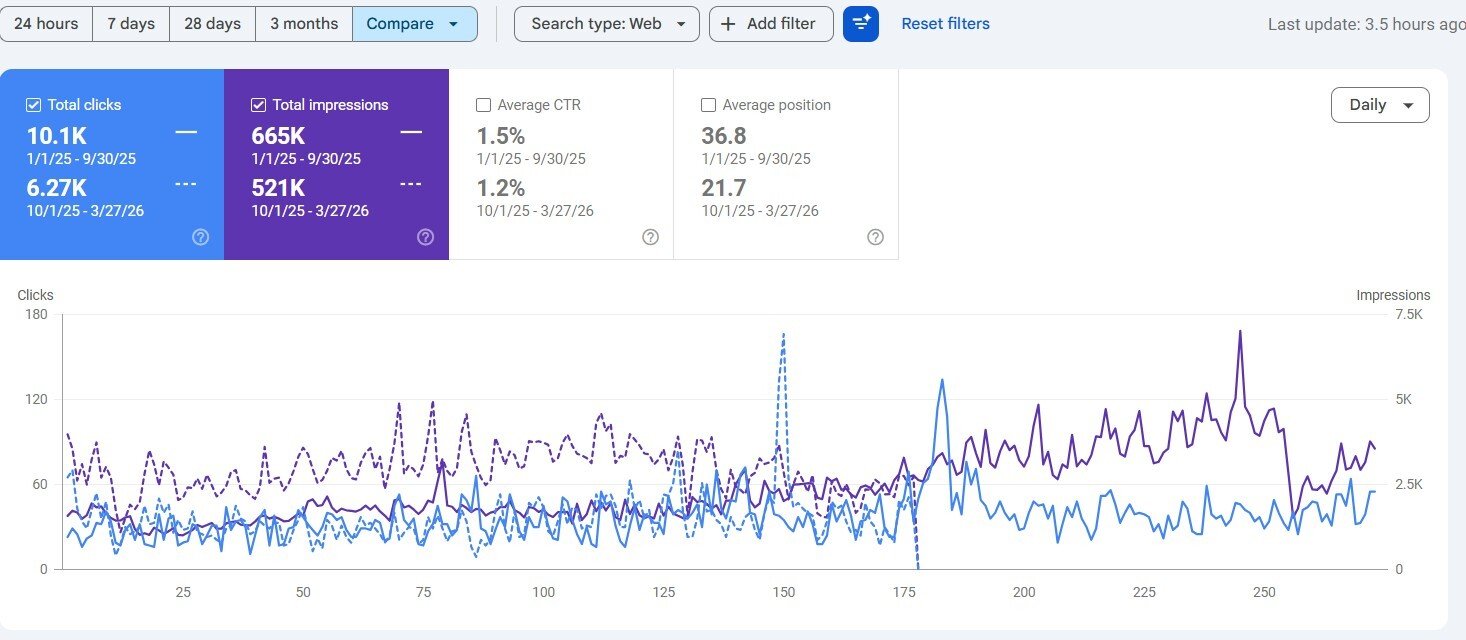Click the filter options sparkle icon
The width and height of the screenshot is (1466, 640).
click(860, 24)
